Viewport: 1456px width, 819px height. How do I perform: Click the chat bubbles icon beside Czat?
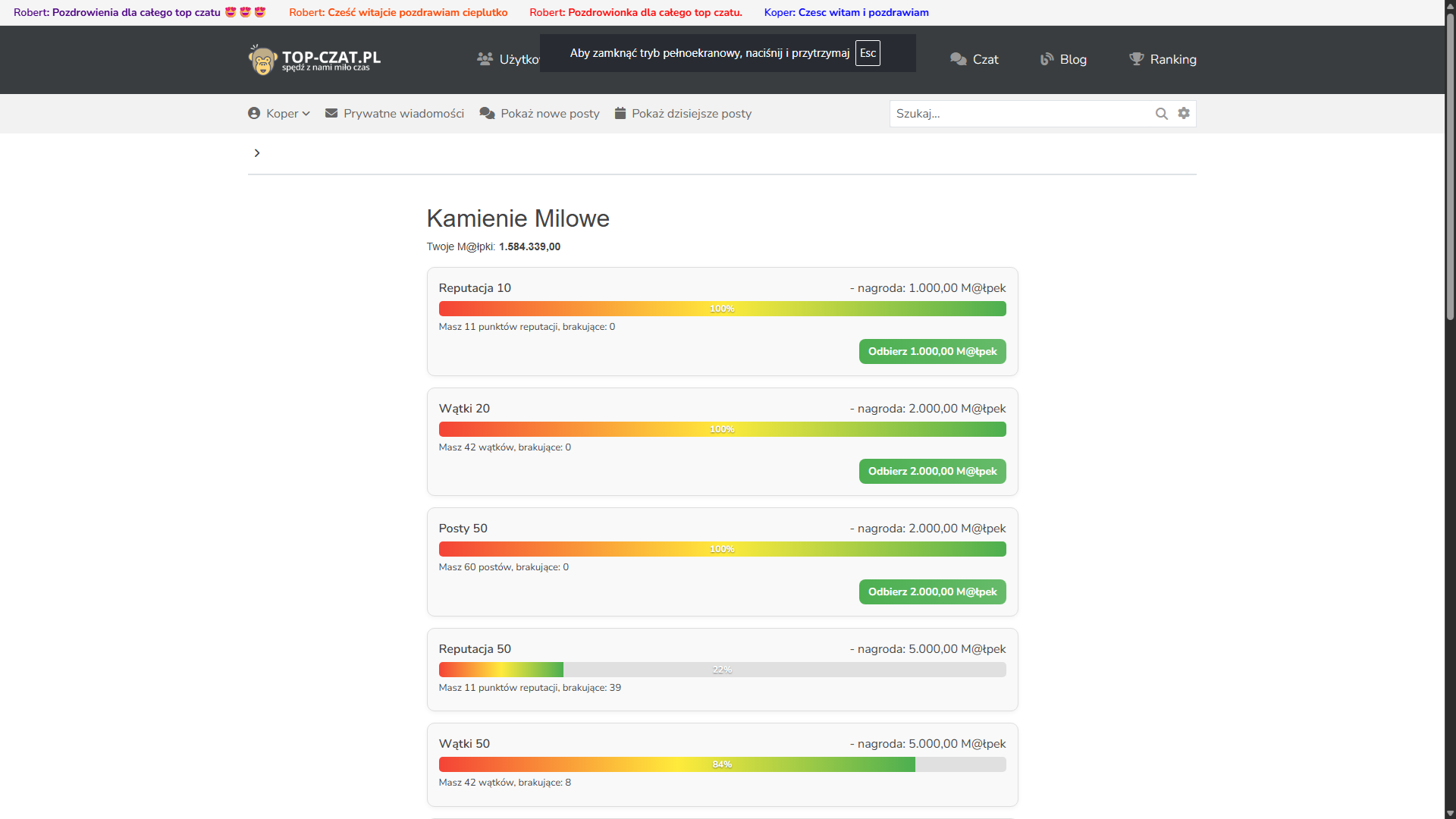point(958,59)
